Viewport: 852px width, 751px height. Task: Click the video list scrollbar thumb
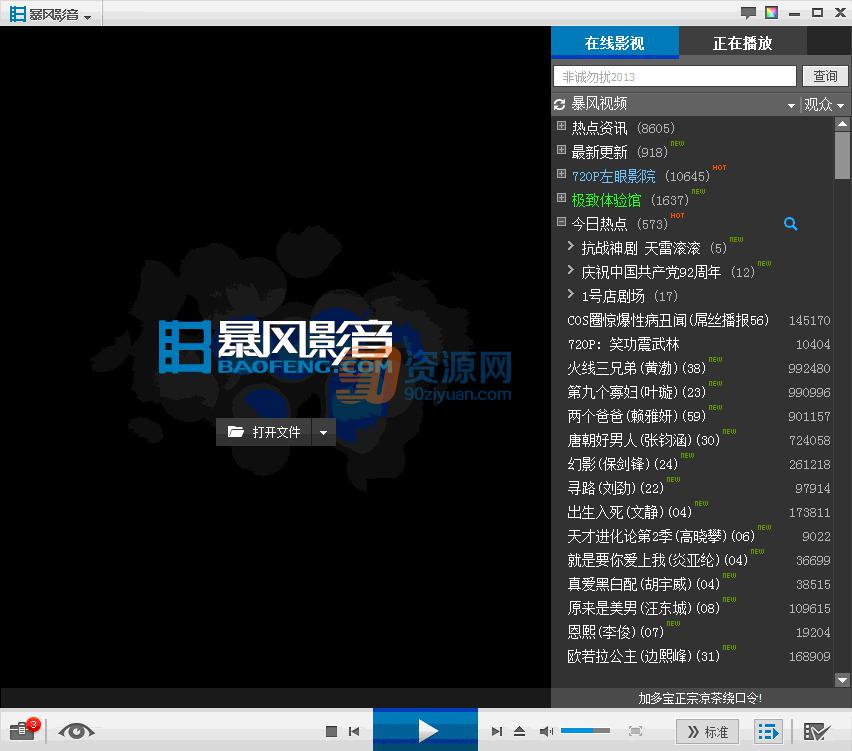[842, 155]
